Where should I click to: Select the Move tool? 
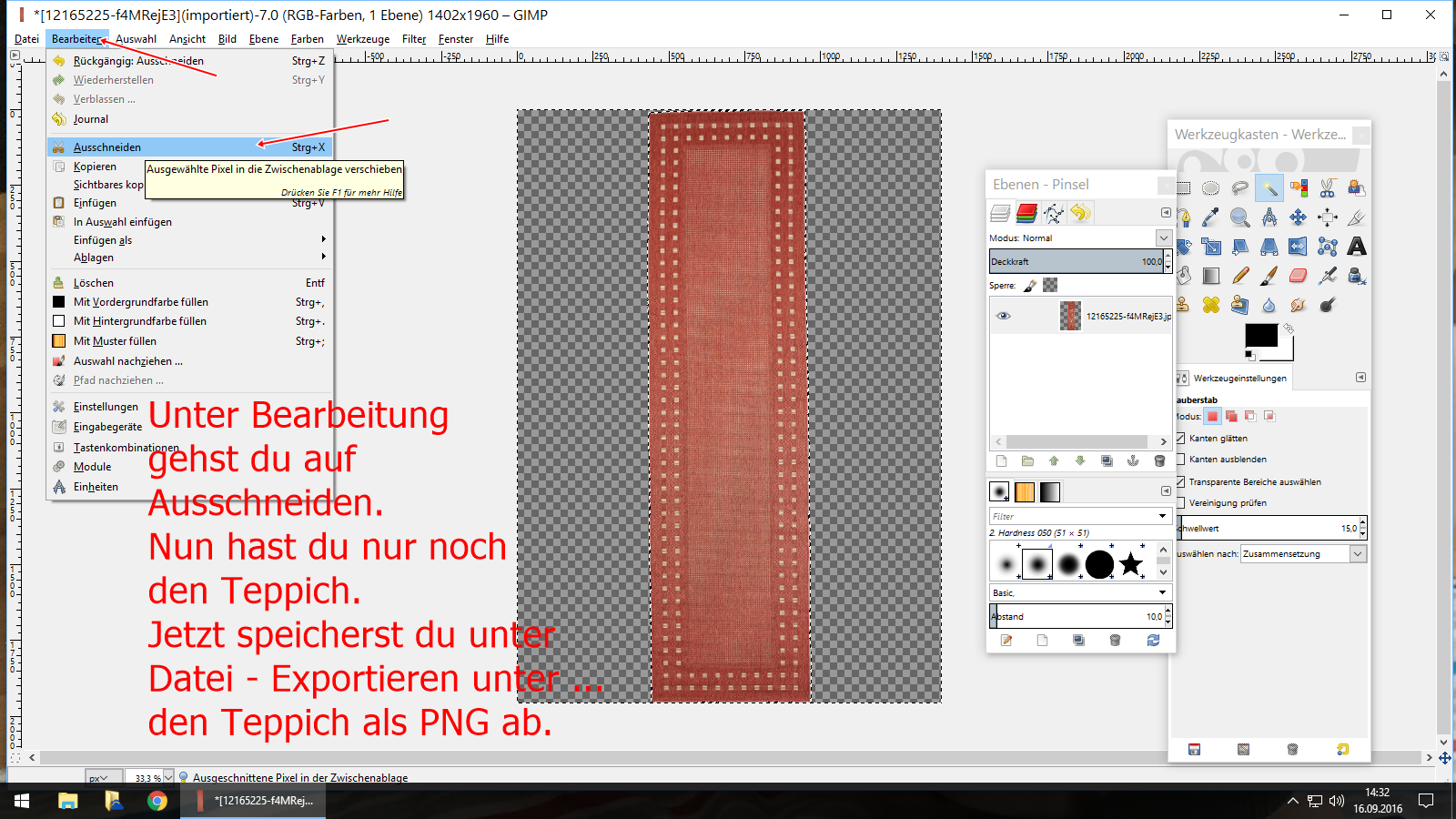1298,217
